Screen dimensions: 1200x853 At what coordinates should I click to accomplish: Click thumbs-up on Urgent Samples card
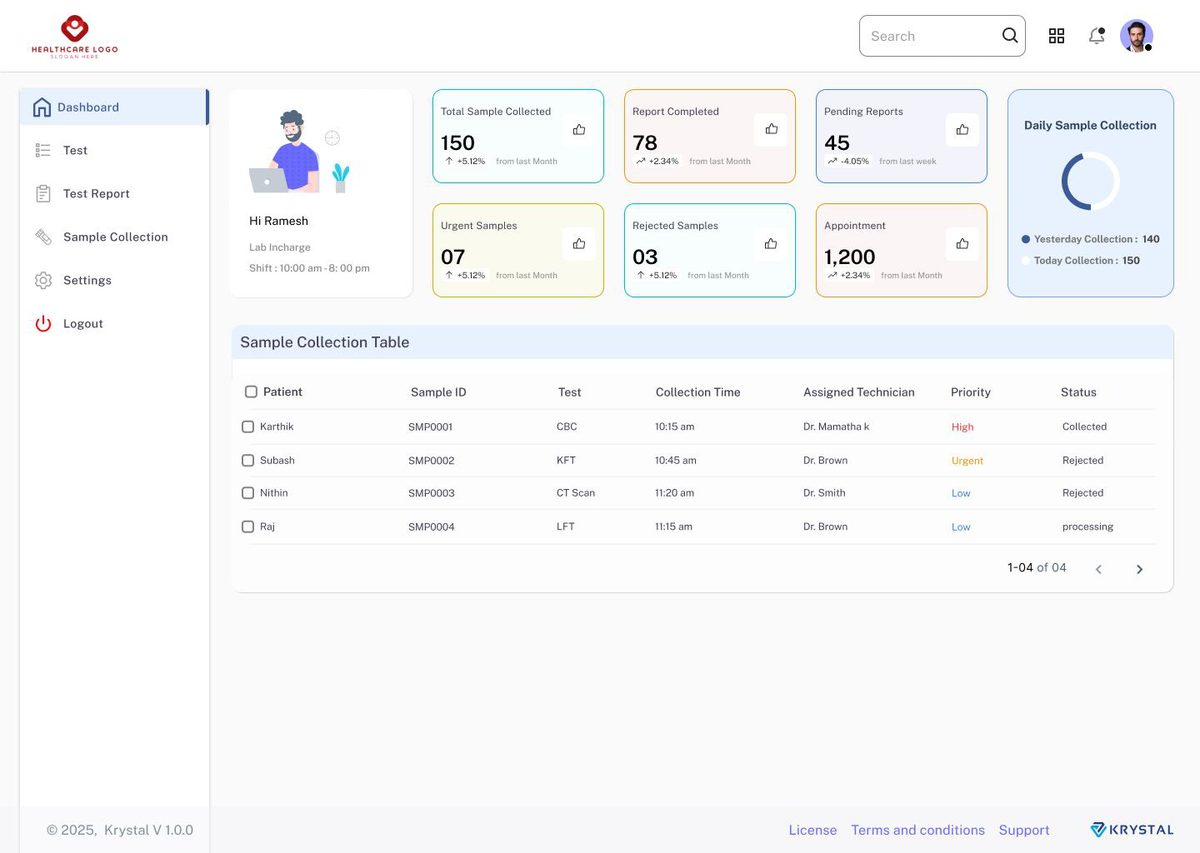click(x=579, y=244)
